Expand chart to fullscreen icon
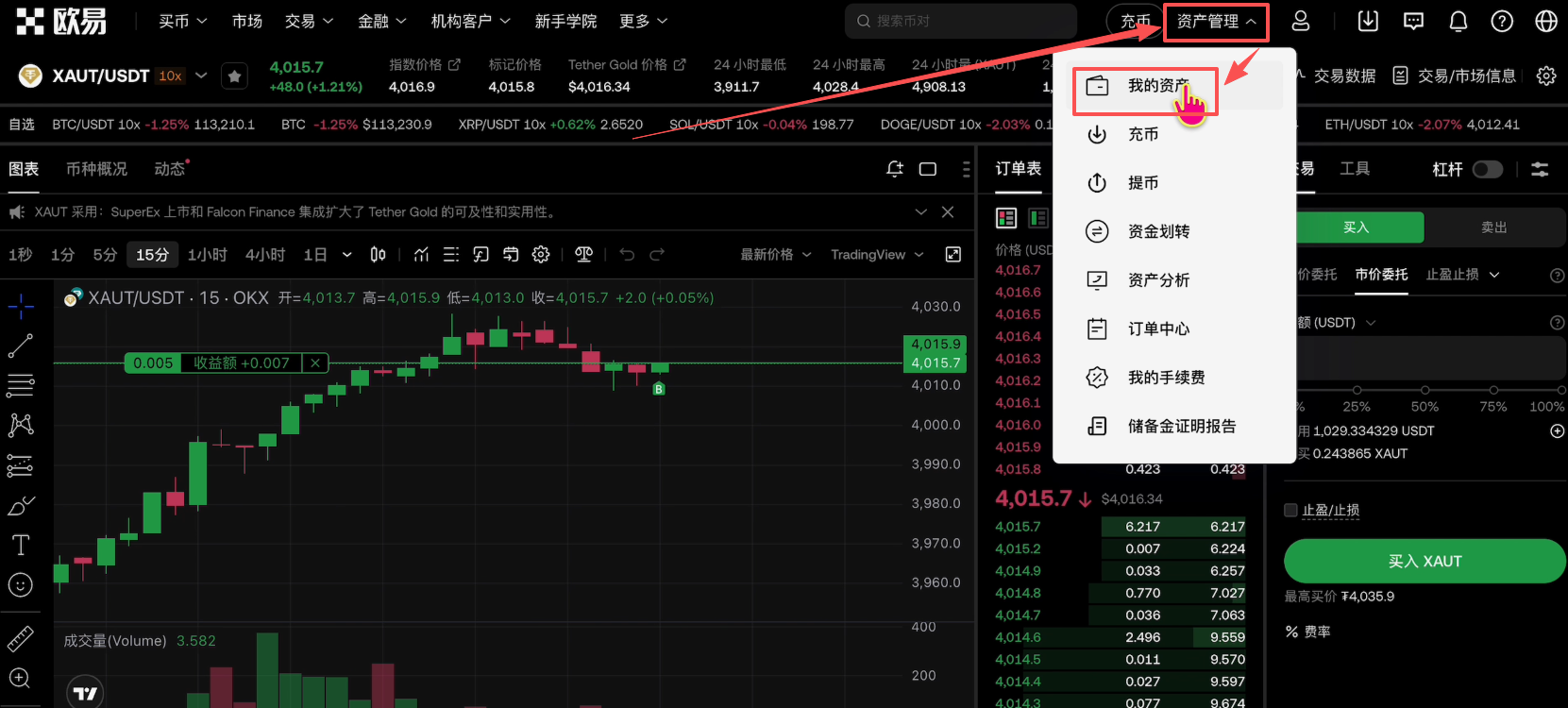Image resolution: width=1568 pixels, height=708 pixels. (x=953, y=254)
